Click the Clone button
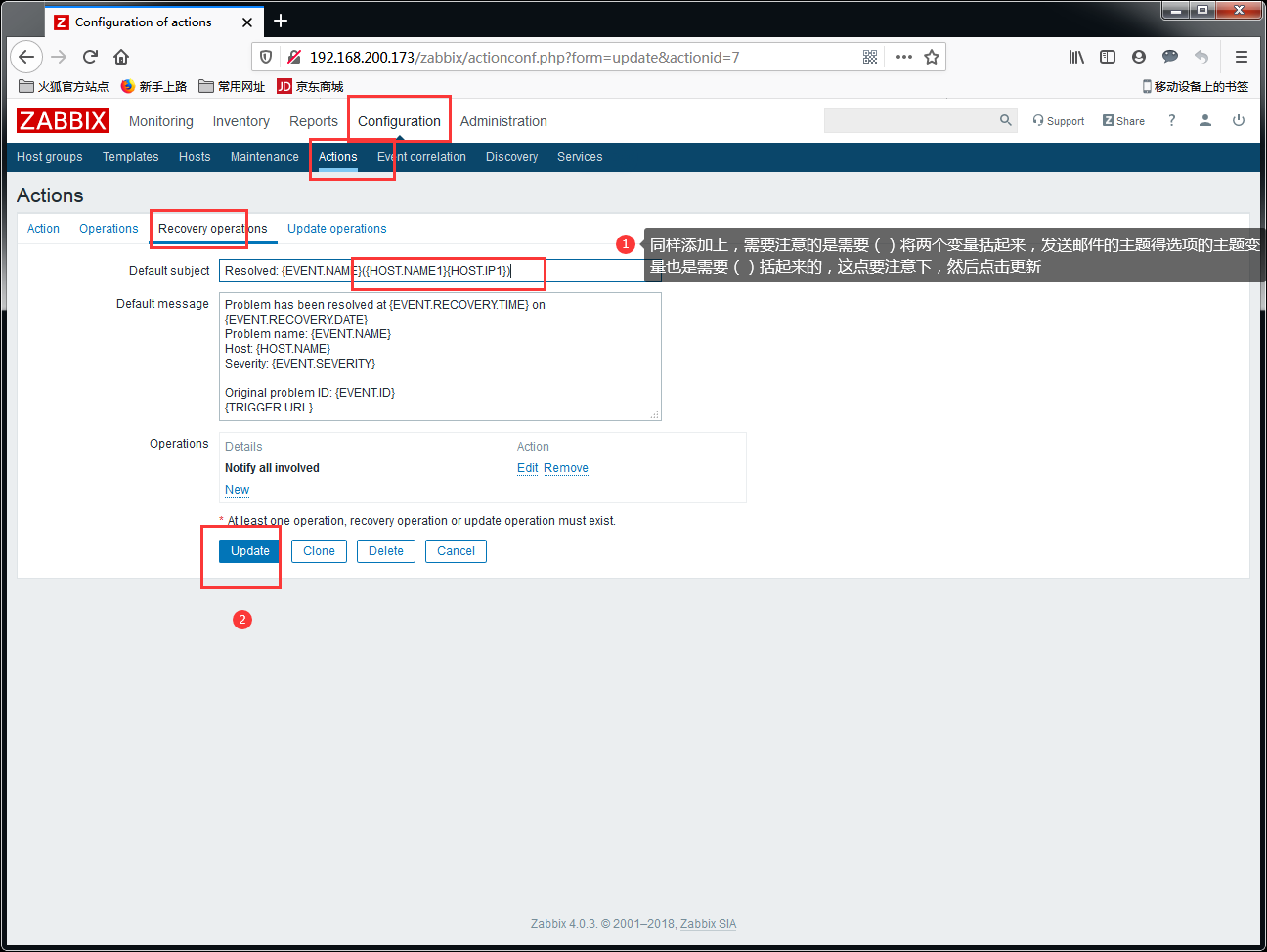 coord(319,551)
